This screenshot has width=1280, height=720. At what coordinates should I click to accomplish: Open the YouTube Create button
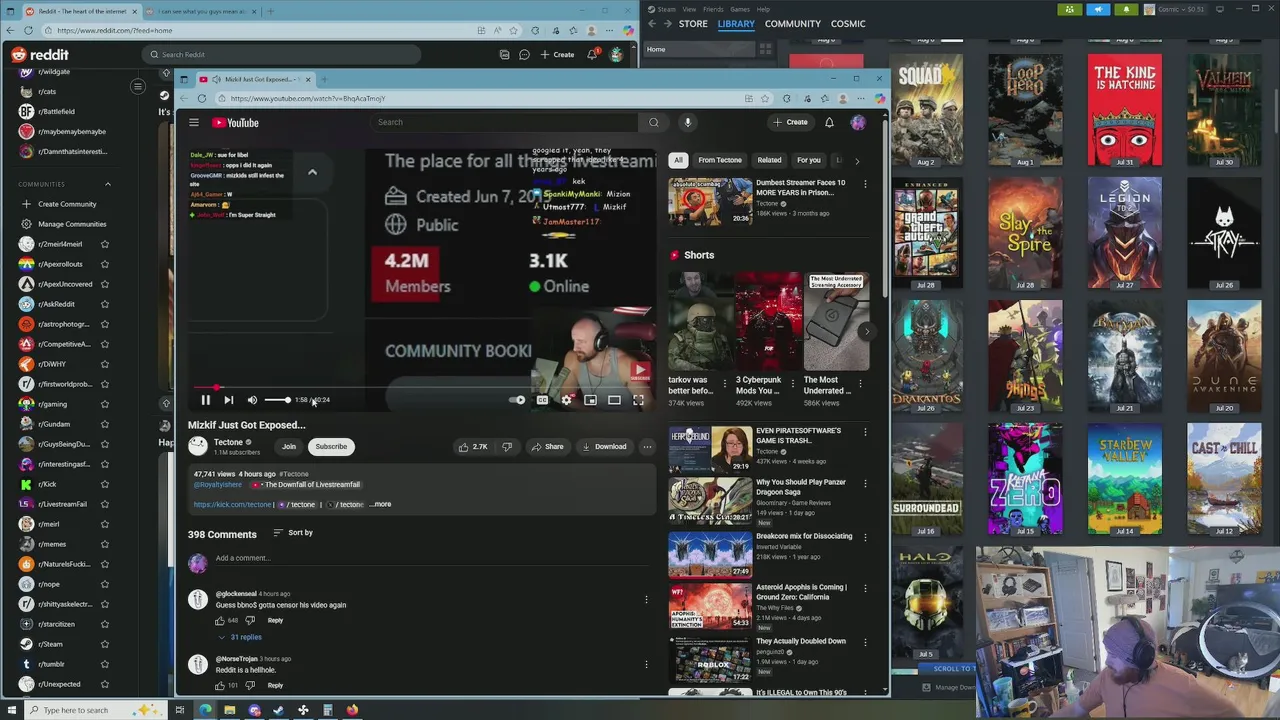click(790, 122)
